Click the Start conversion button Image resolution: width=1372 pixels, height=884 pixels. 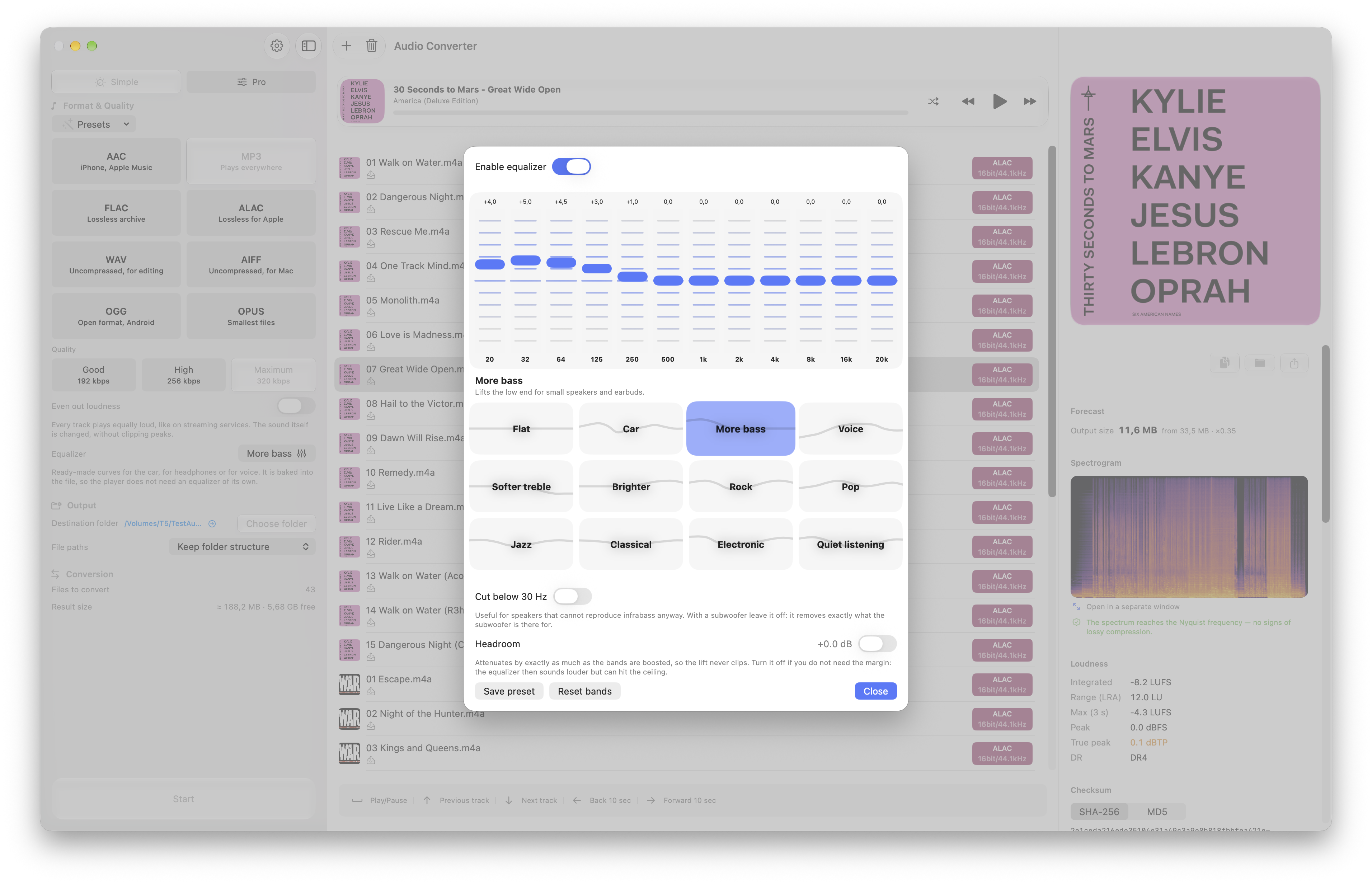coord(184,799)
